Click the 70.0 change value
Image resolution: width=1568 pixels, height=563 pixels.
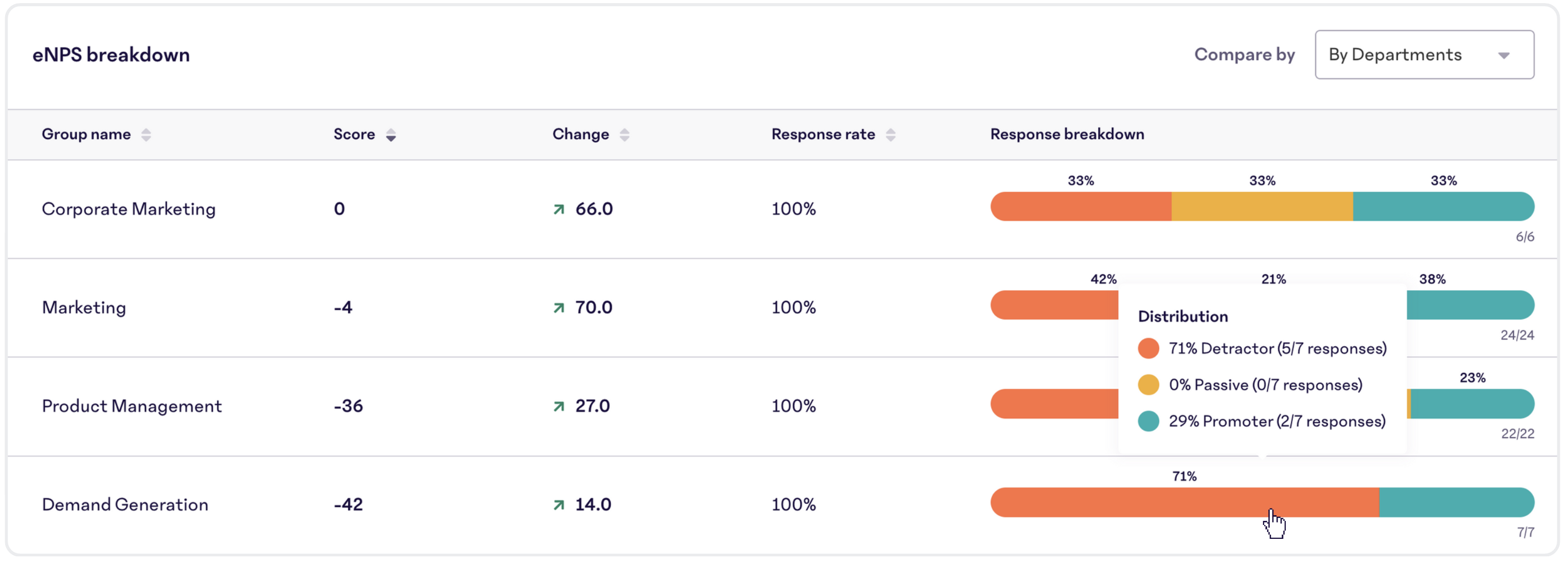[594, 308]
